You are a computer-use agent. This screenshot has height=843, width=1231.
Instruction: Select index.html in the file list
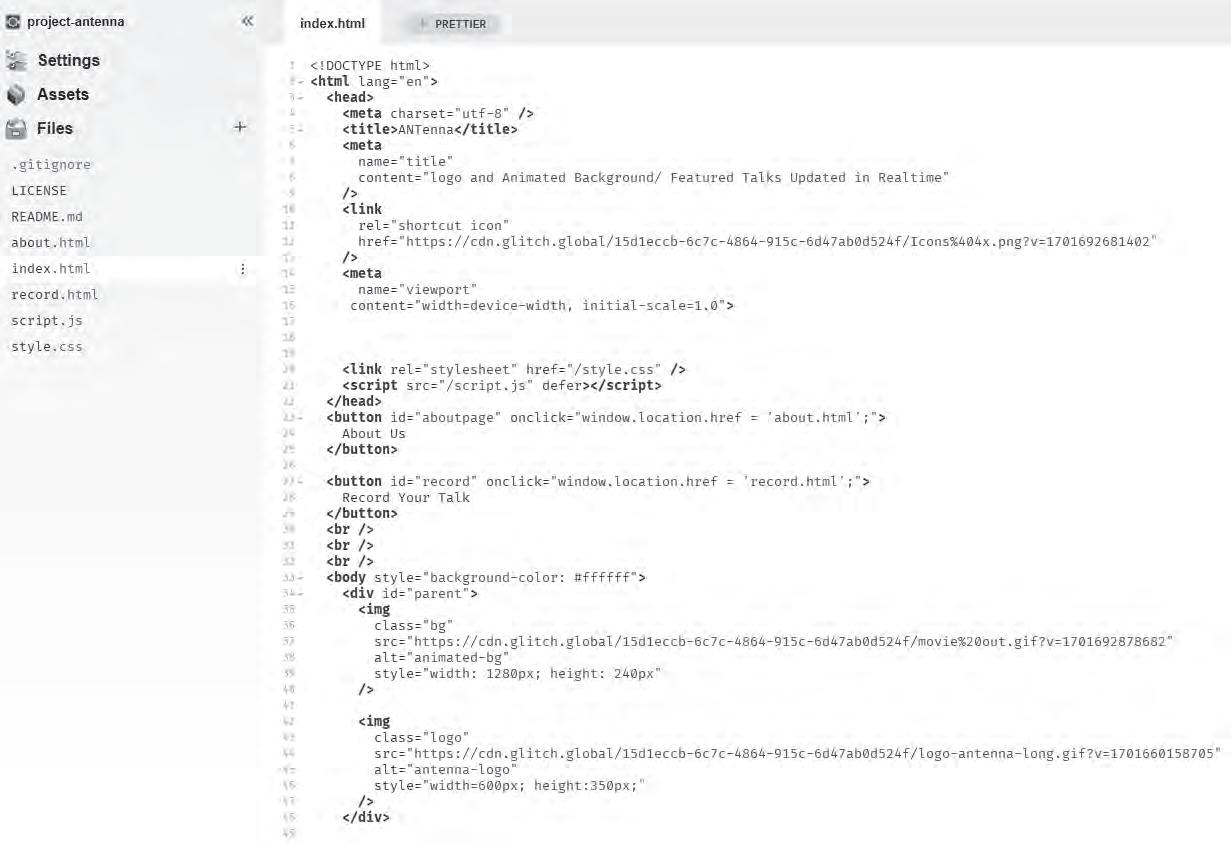tap(51, 269)
